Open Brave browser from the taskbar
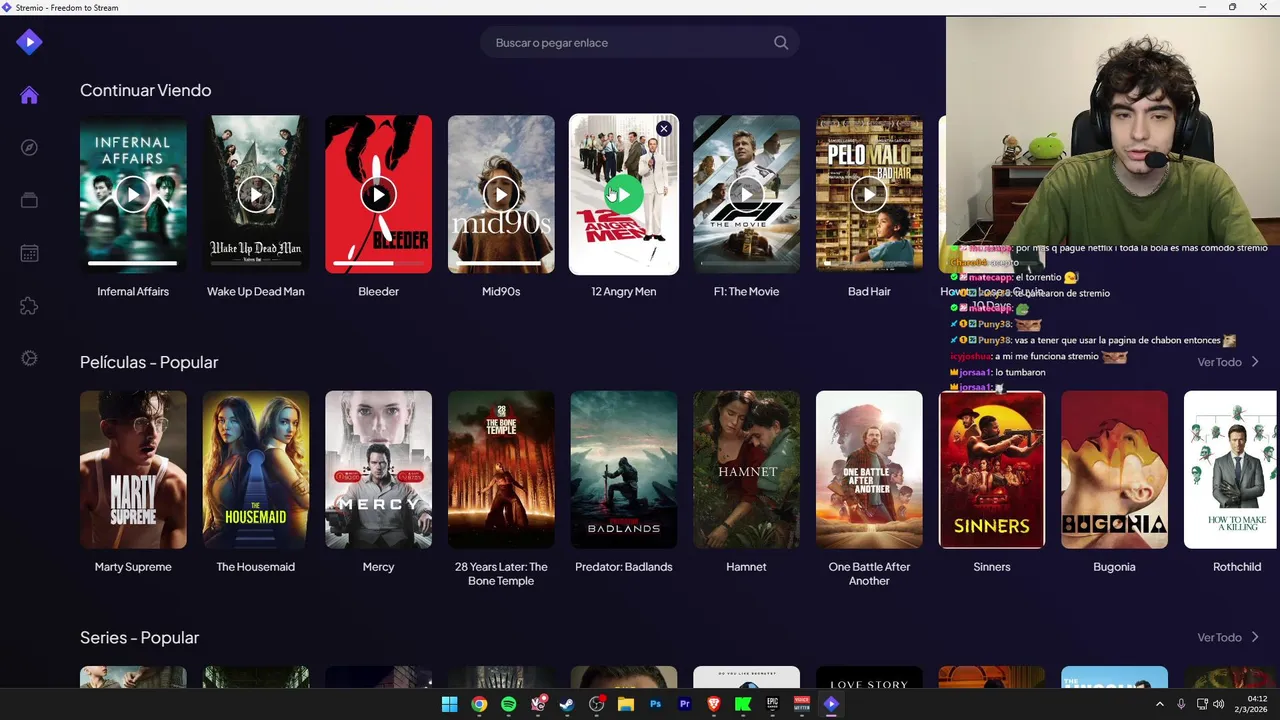 coord(714,704)
